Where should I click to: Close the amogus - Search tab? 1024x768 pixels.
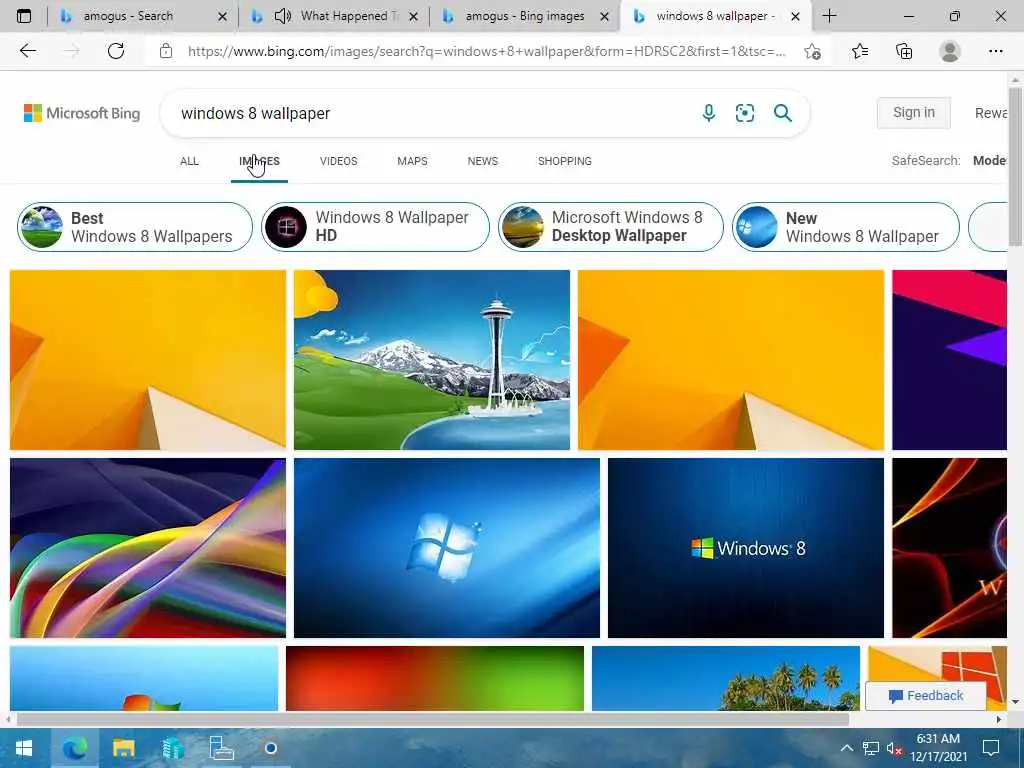(x=222, y=16)
